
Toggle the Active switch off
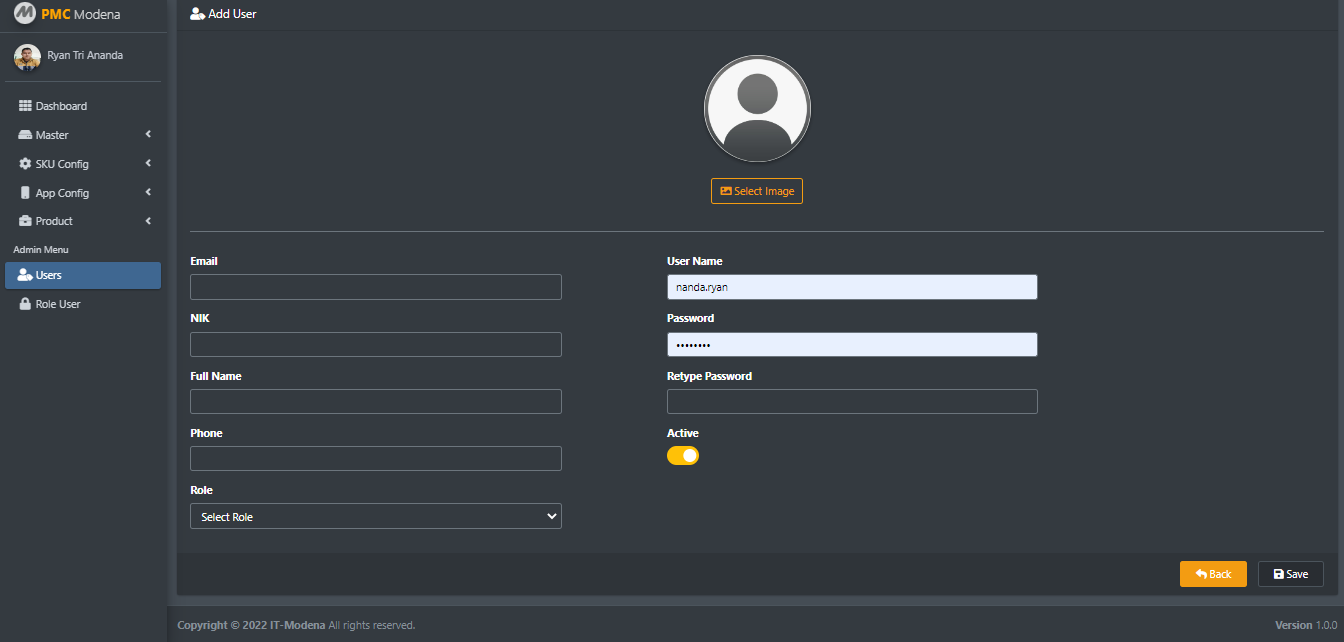click(x=683, y=456)
